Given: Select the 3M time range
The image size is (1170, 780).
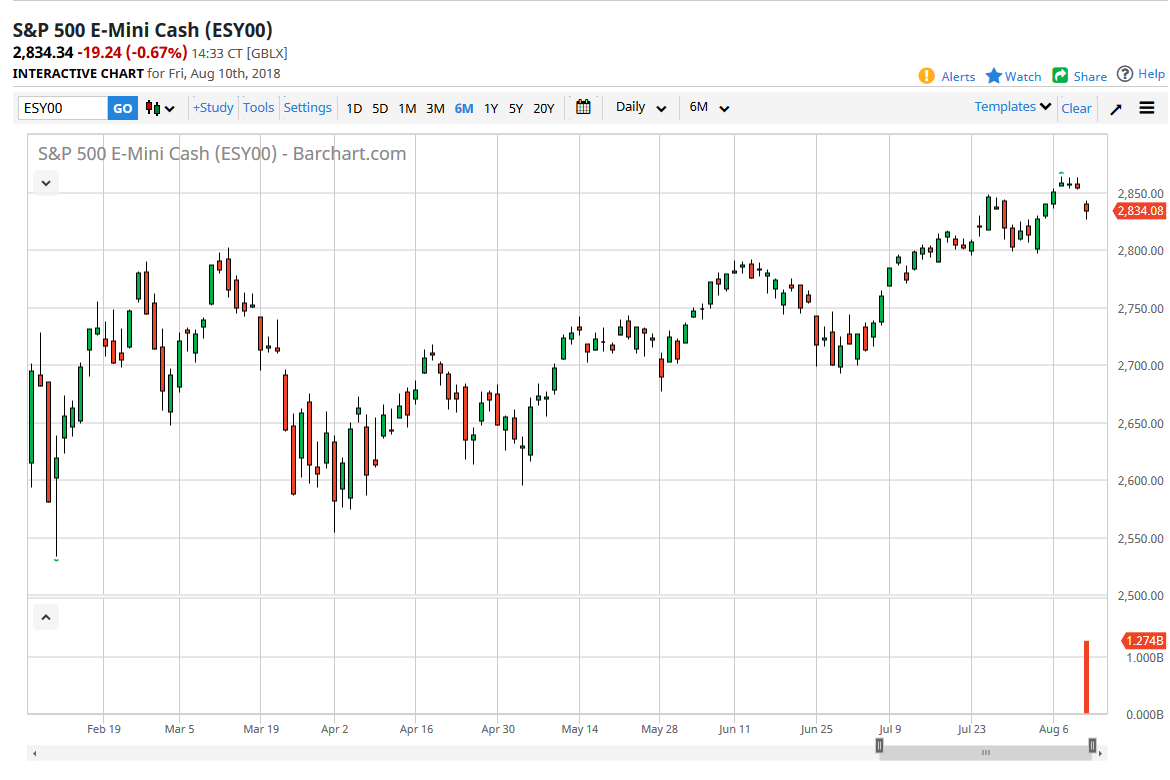Looking at the screenshot, I should click(435, 108).
